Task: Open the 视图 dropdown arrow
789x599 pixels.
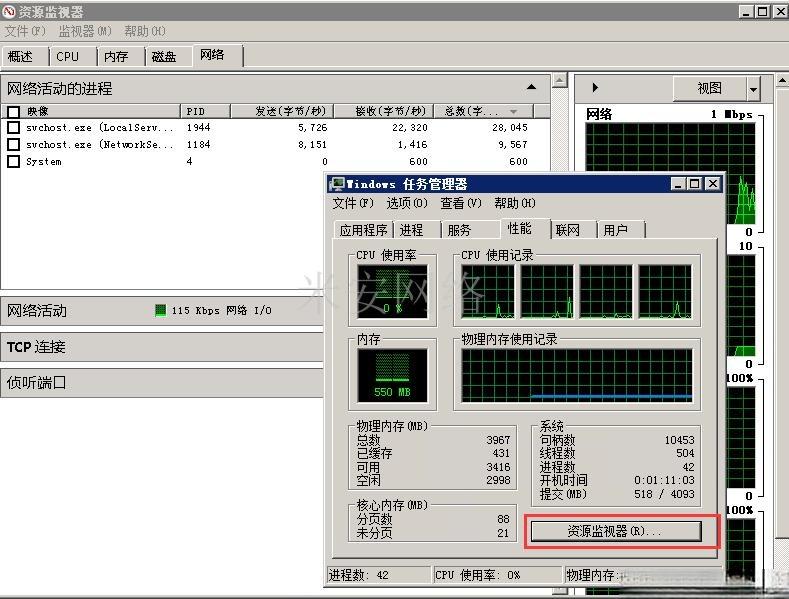Action: click(753, 90)
